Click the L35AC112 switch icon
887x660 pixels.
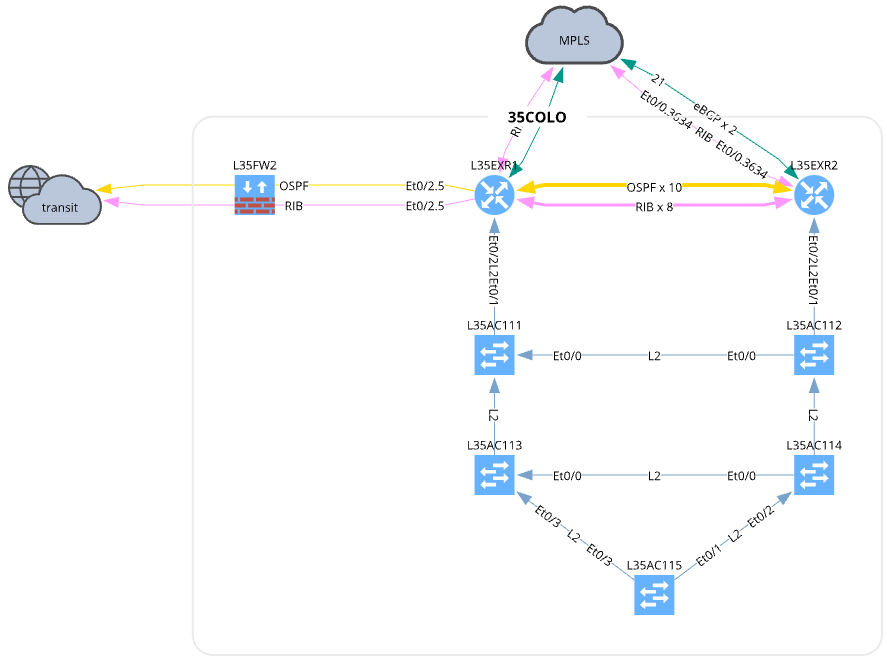coord(814,355)
